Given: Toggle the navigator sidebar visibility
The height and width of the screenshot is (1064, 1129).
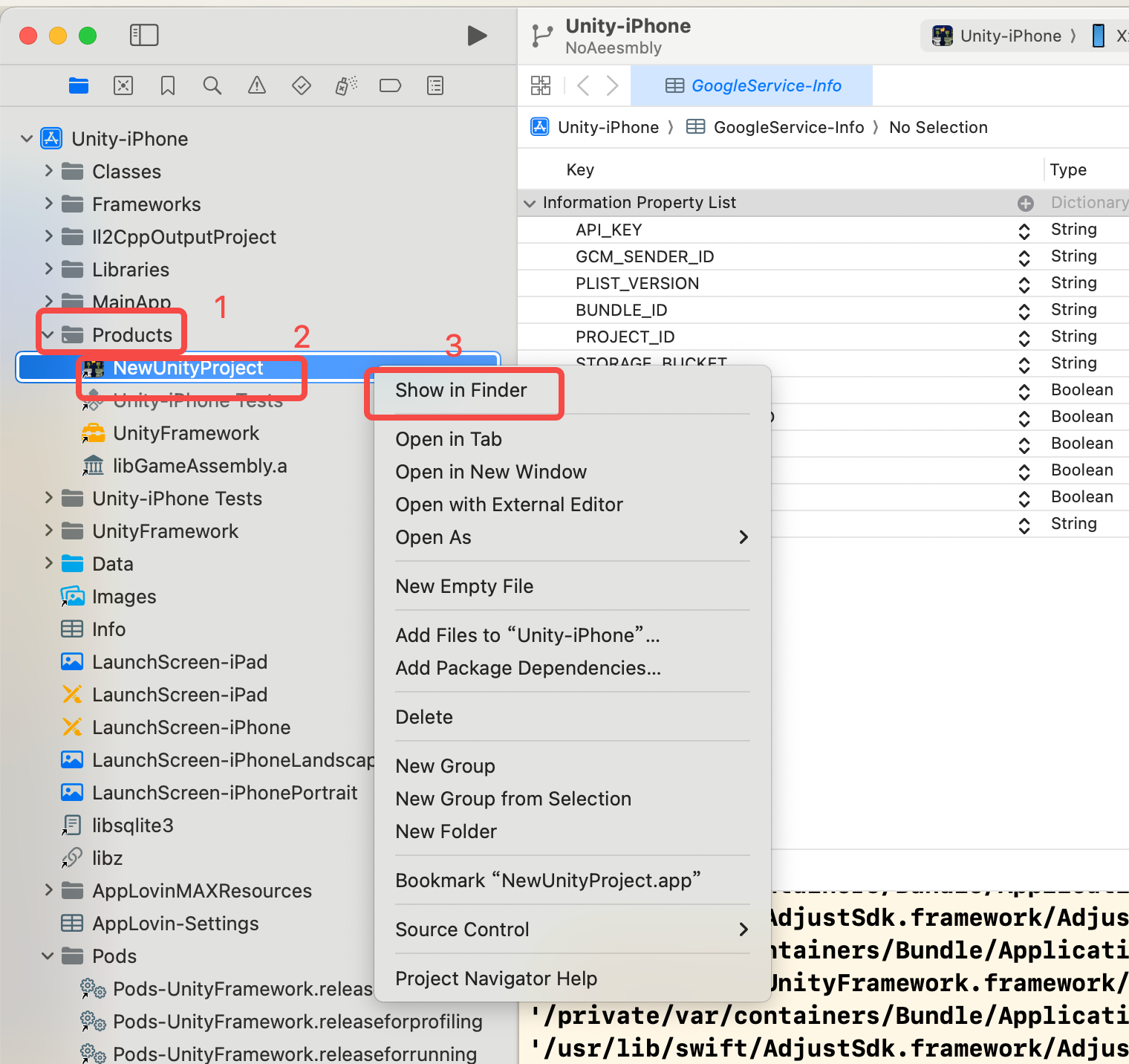Looking at the screenshot, I should [144, 35].
